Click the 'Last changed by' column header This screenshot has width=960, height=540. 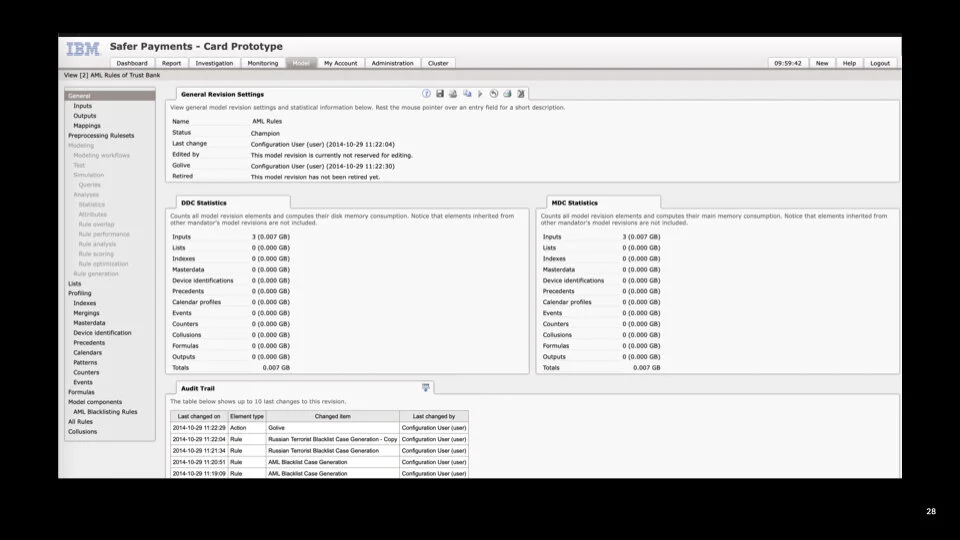point(433,416)
